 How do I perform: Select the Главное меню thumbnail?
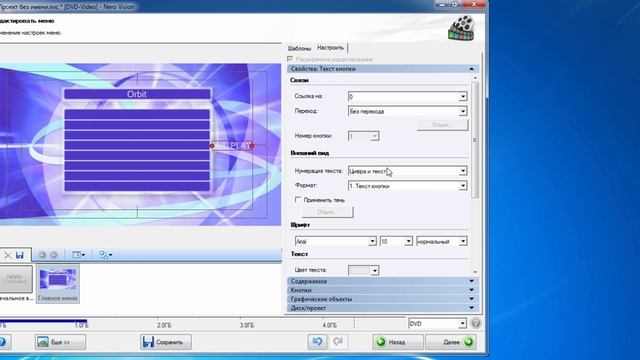(x=58, y=284)
